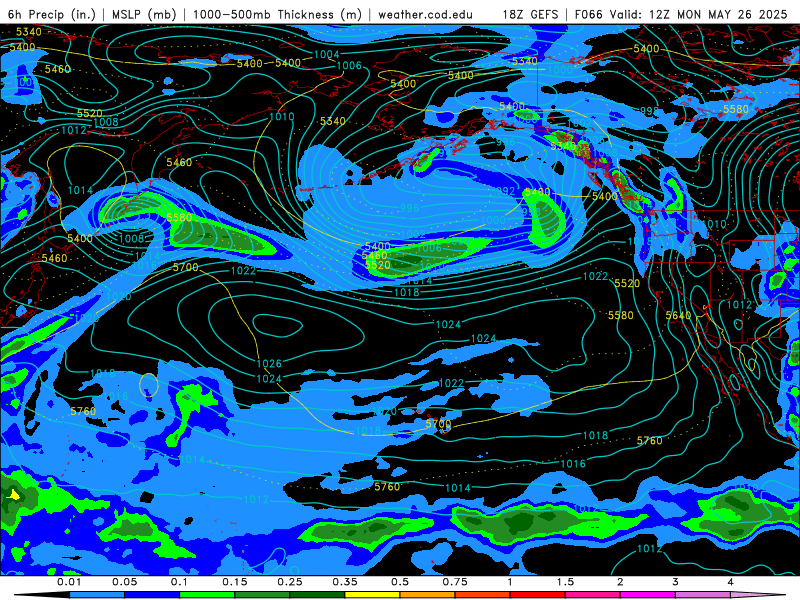The height and width of the screenshot is (600, 800).
Task: Click the 4 legend value
Action: (731, 582)
